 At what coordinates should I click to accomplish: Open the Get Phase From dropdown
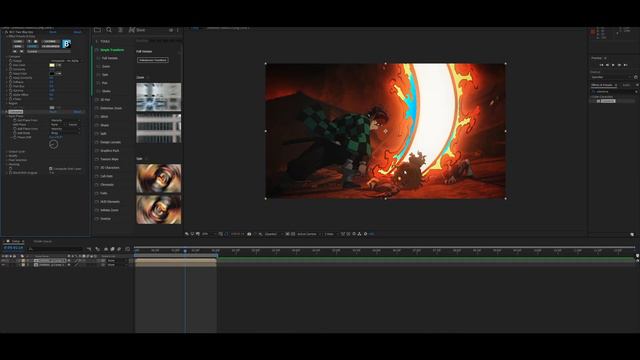point(64,120)
